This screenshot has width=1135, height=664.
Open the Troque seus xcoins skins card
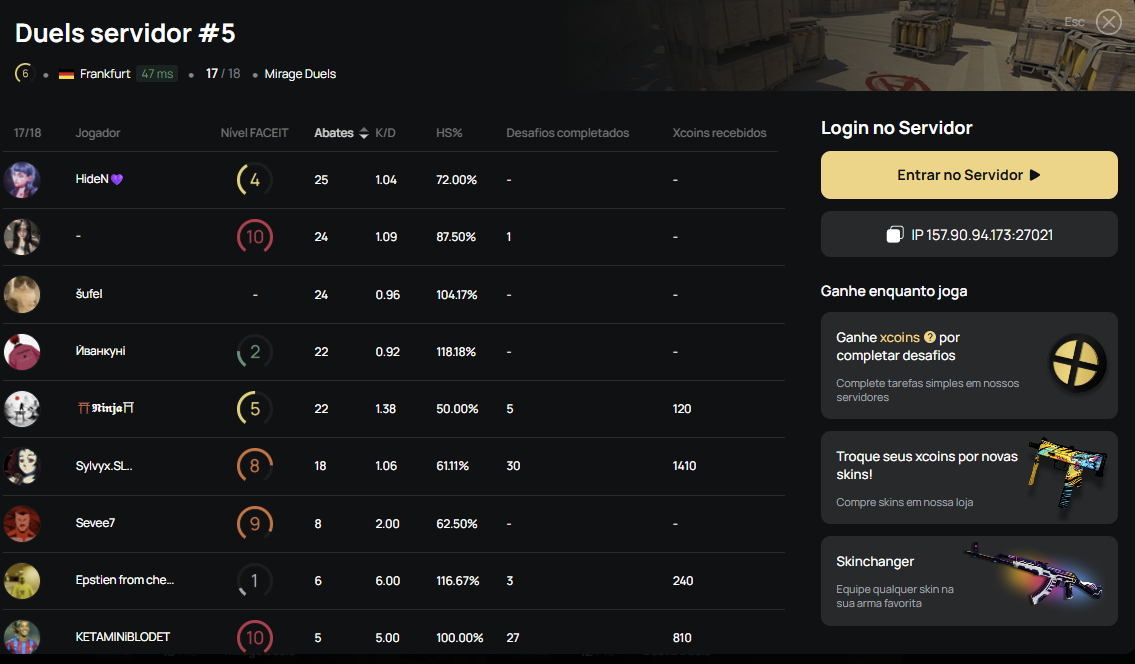coord(968,477)
